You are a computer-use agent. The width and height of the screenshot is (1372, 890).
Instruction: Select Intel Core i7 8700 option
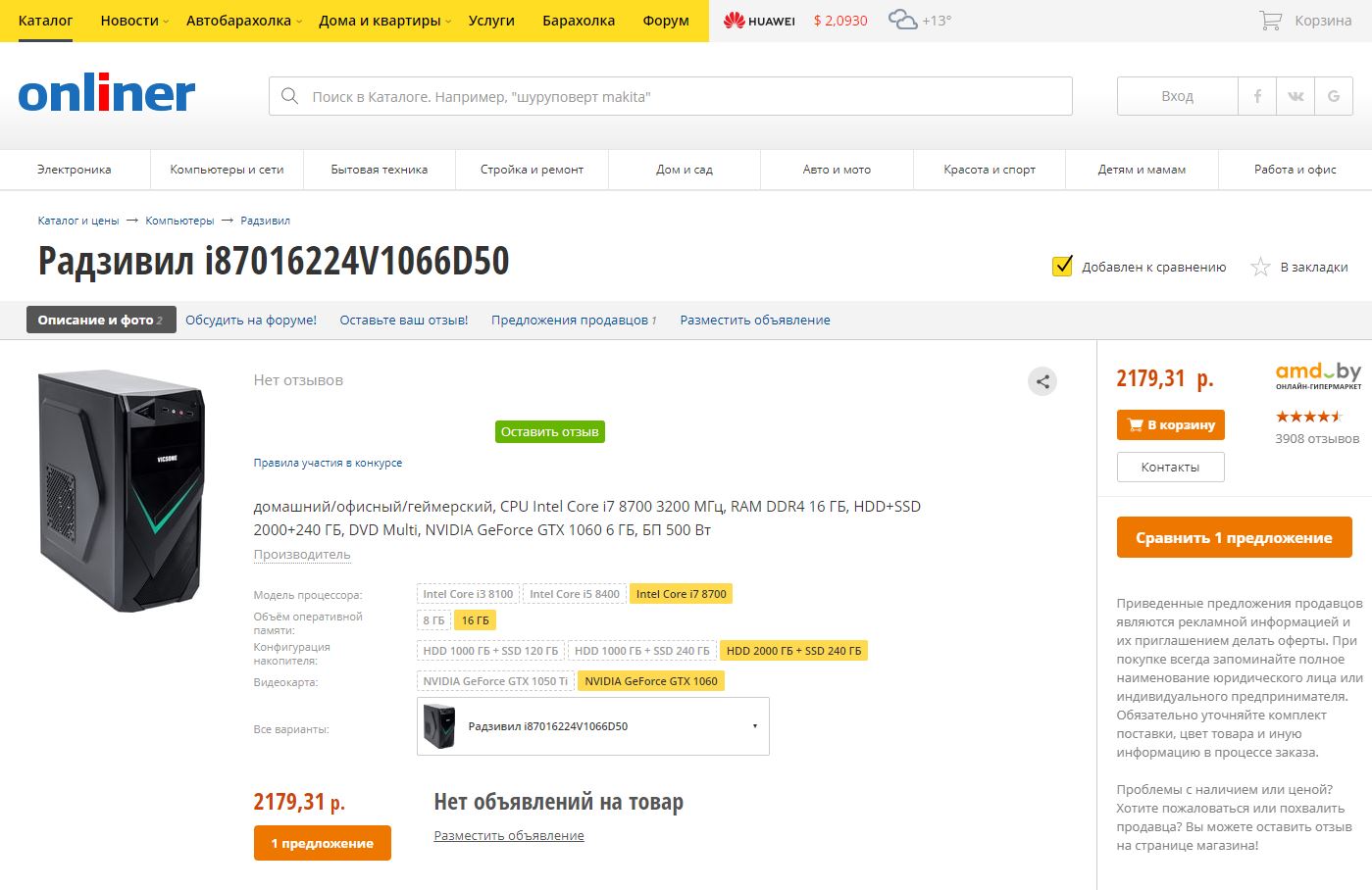(682, 594)
